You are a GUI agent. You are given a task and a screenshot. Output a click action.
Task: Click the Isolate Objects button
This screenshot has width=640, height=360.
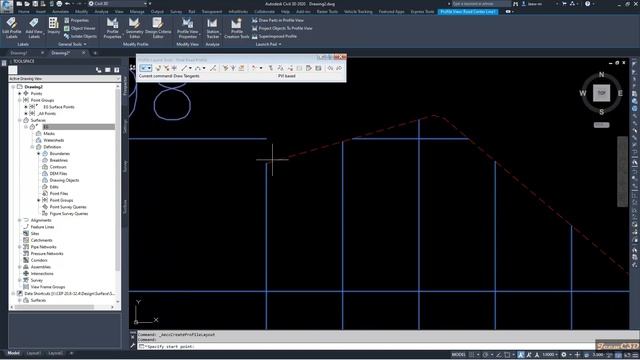click(x=80, y=36)
